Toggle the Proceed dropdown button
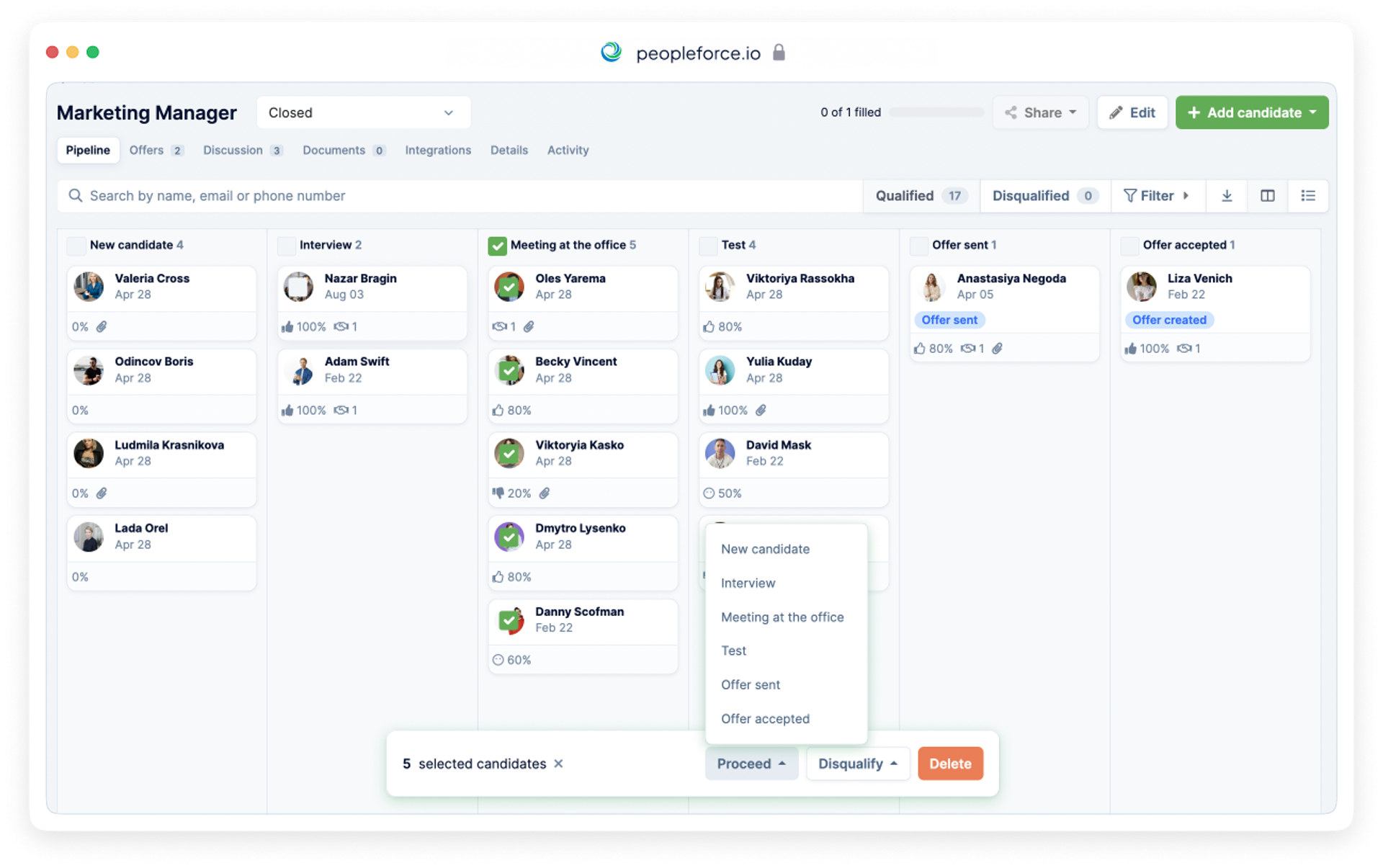 751,764
